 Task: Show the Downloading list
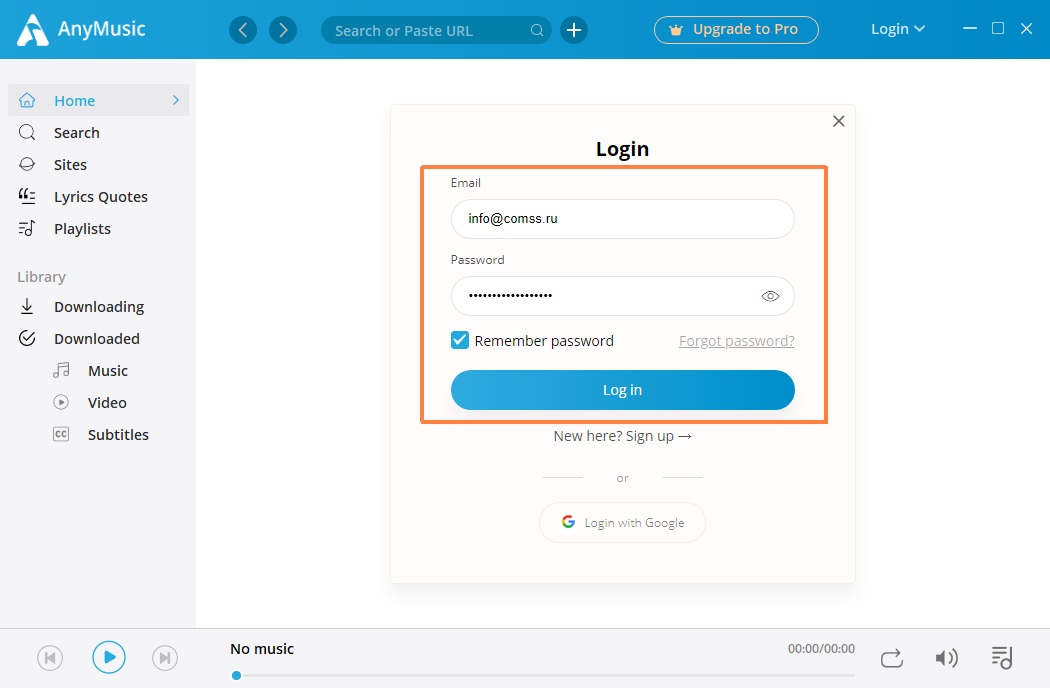point(98,307)
